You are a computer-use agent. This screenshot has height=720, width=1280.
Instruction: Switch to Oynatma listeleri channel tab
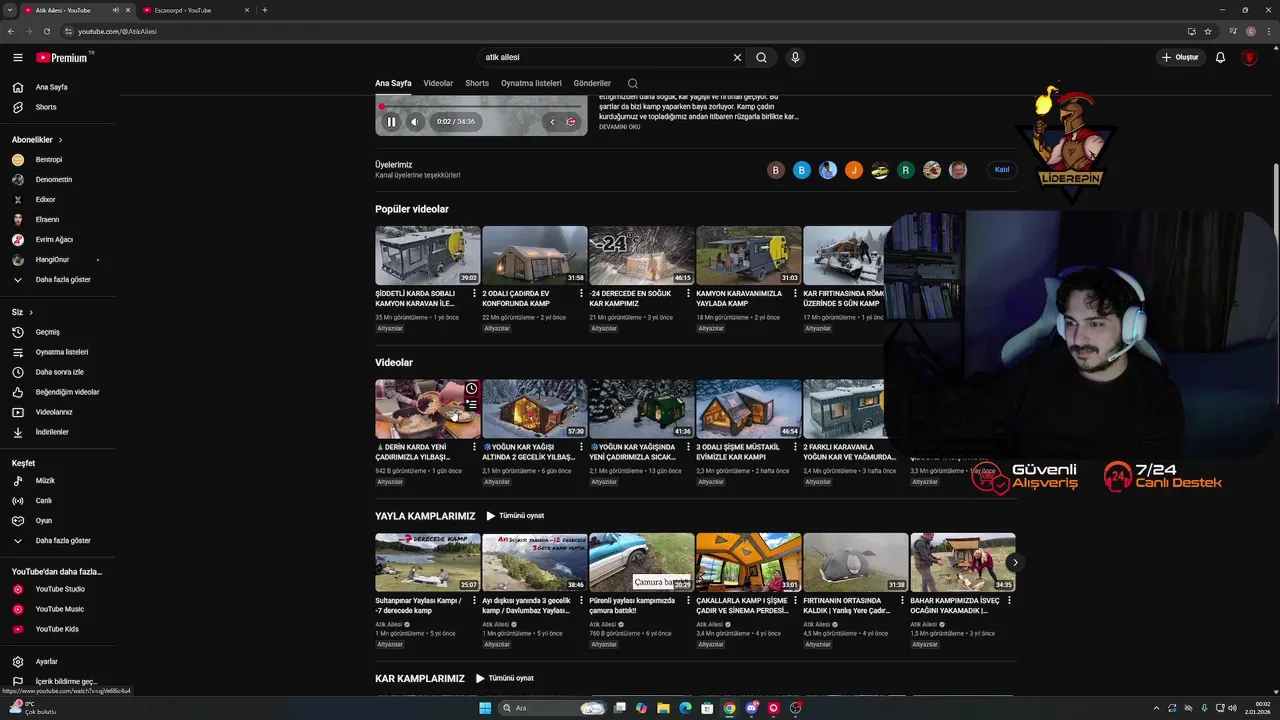pyautogui.click(x=531, y=84)
